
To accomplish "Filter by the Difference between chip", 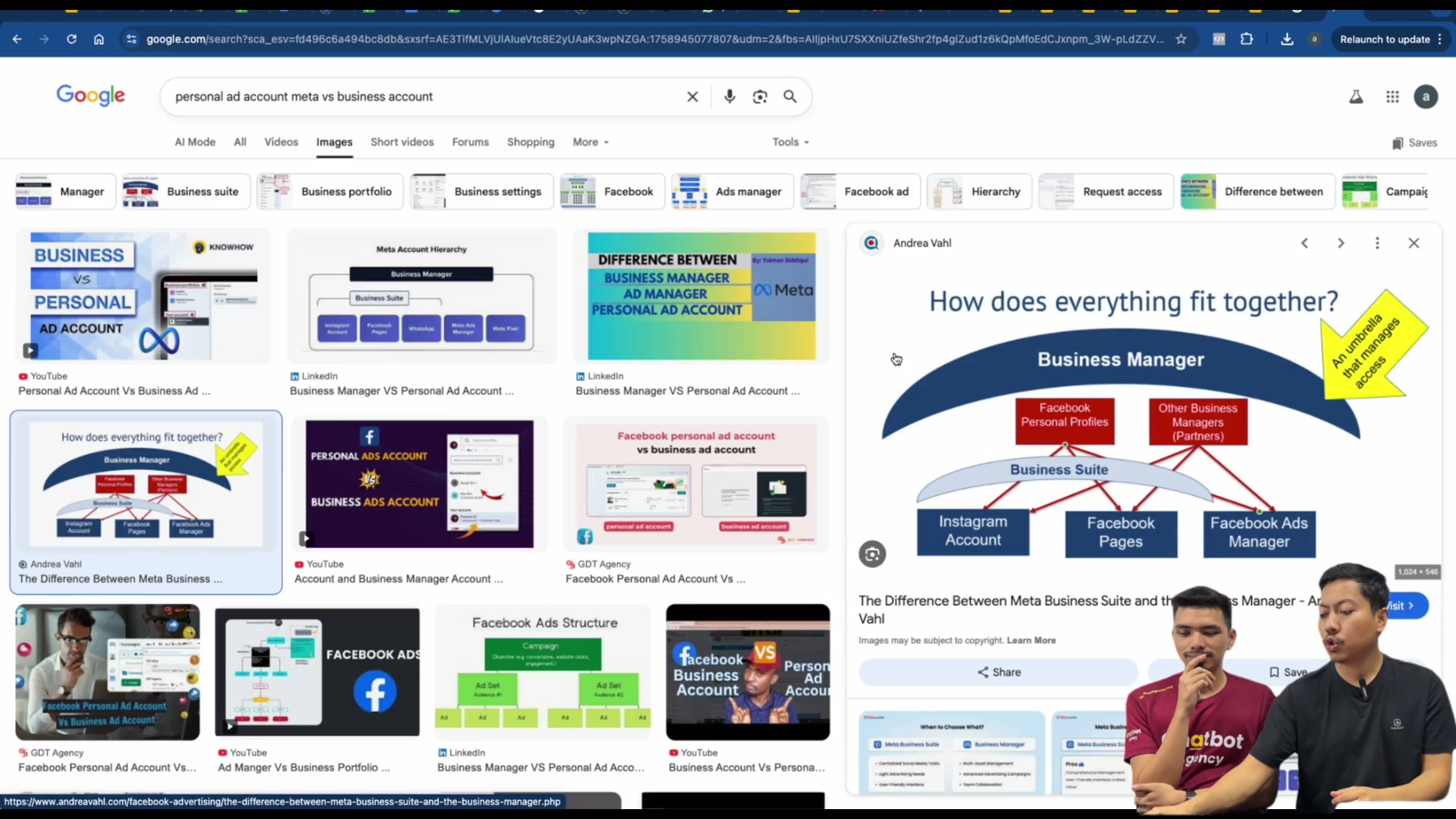I will pyautogui.click(x=1257, y=191).
